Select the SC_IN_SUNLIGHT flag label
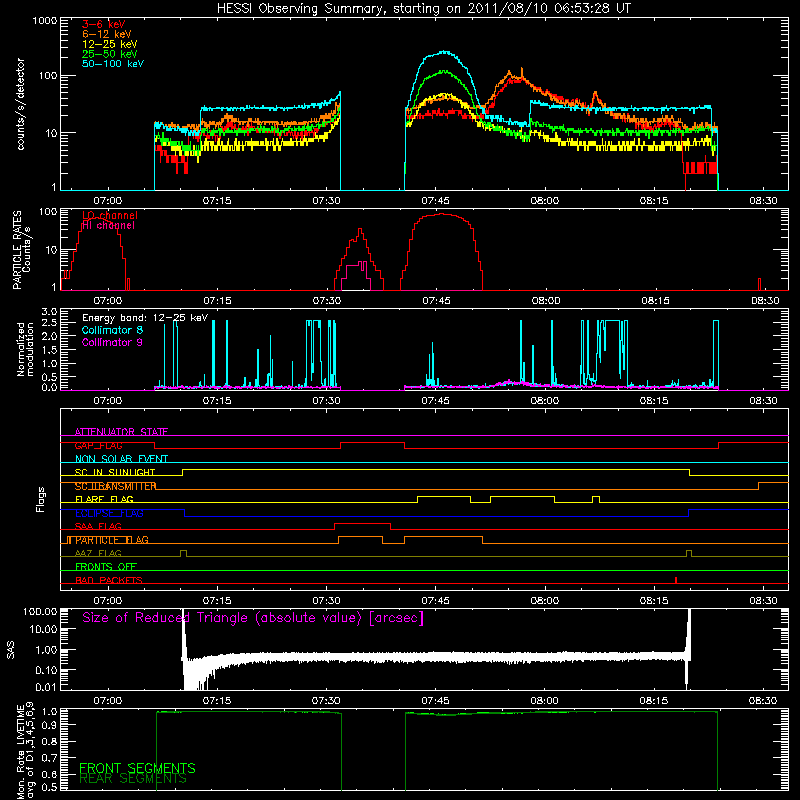Viewport: 800px width, 800px height. pyautogui.click(x=115, y=472)
